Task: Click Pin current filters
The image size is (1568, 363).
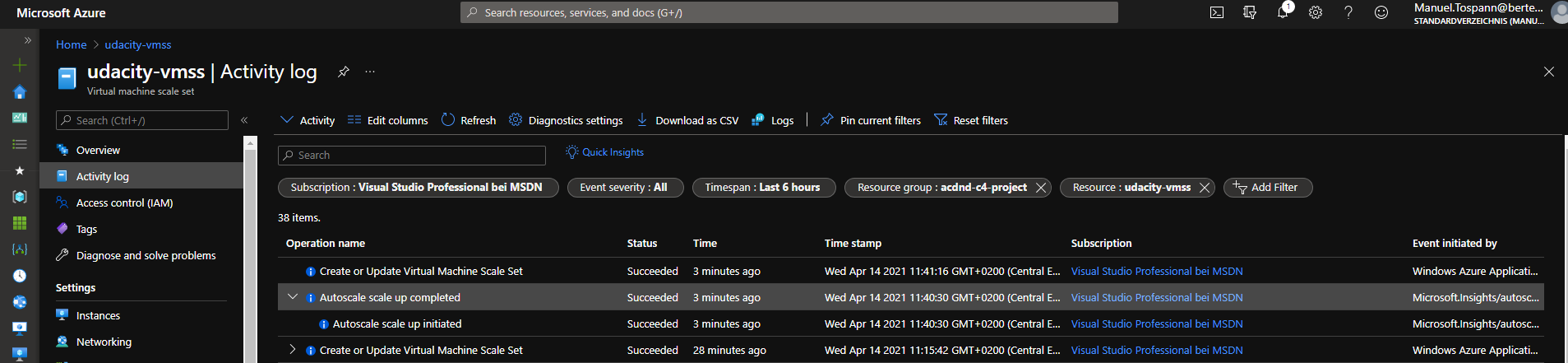Action: (871, 120)
